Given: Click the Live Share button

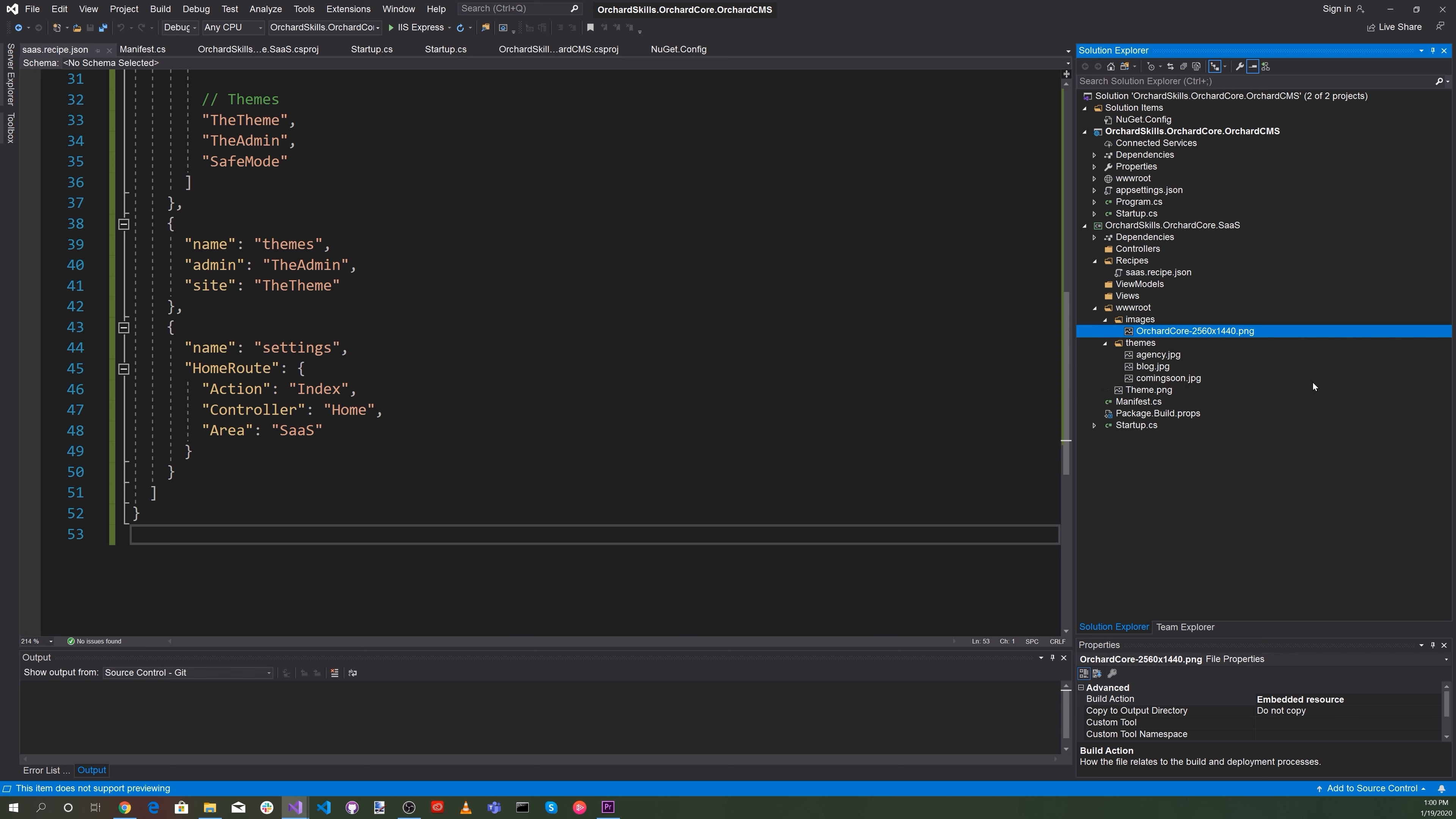Looking at the screenshot, I should pyautogui.click(x=1394, y=27).
